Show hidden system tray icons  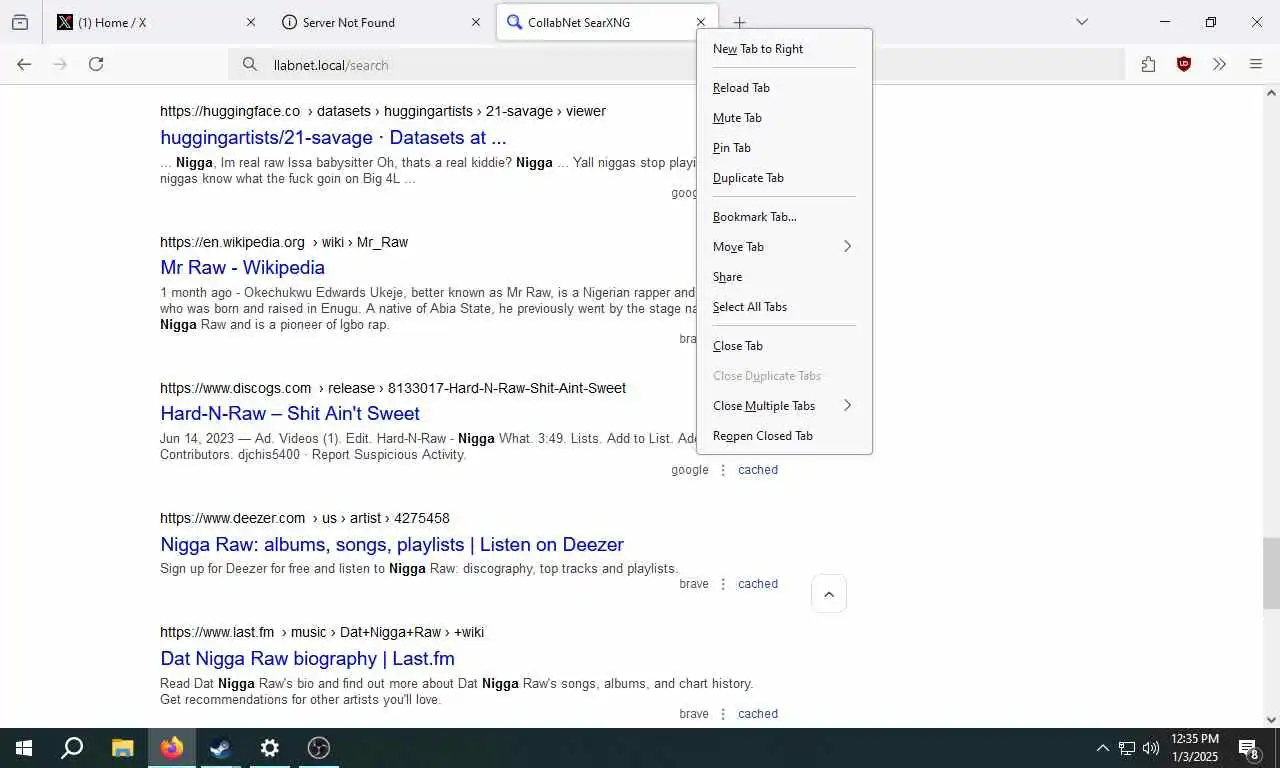(1102, 748)
